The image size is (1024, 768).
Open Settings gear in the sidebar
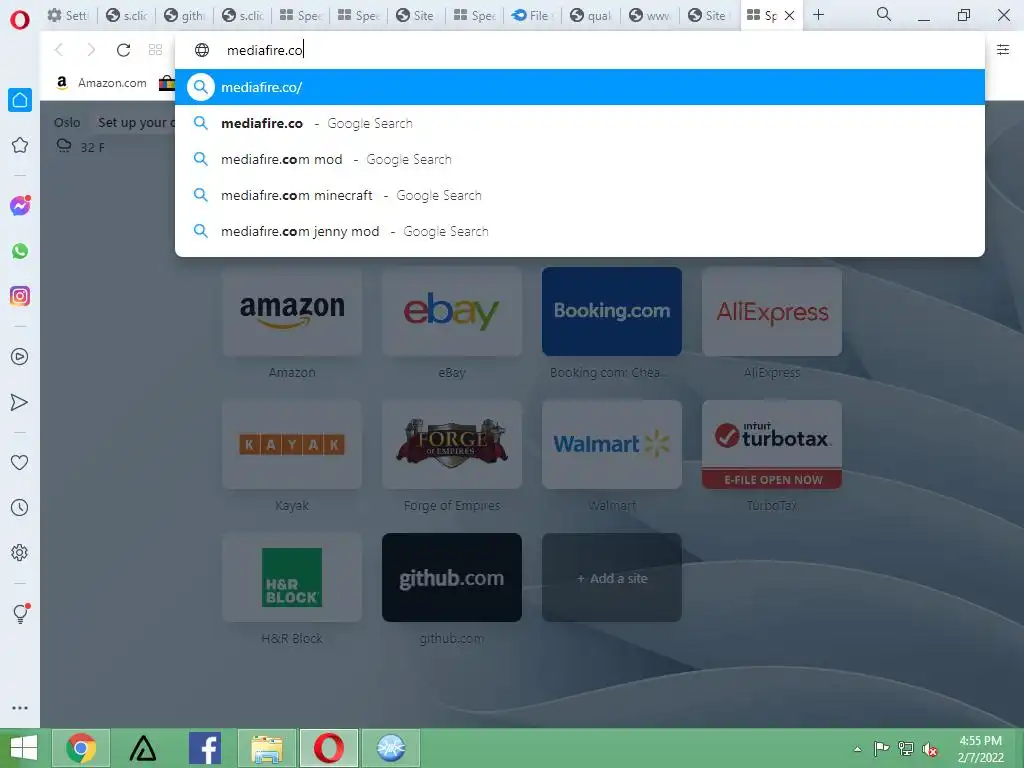[x=20, y=552]
